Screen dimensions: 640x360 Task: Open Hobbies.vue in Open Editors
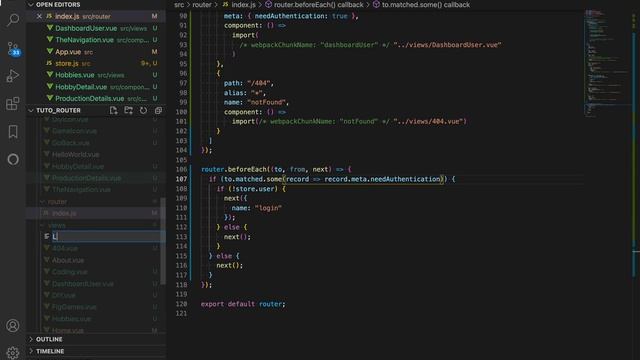click(96, 75)
